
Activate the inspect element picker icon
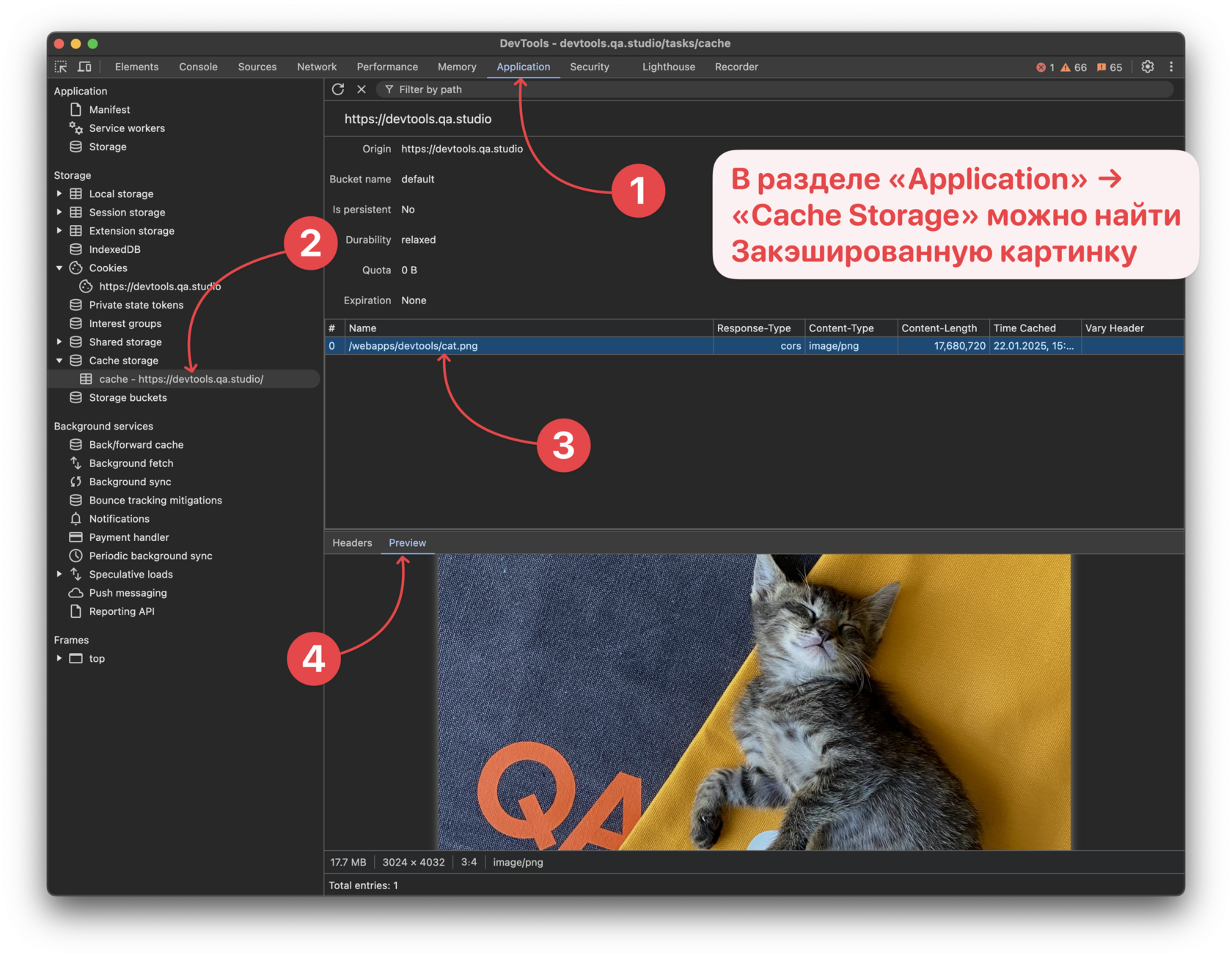pyautogui.click(x=61, y=67)
